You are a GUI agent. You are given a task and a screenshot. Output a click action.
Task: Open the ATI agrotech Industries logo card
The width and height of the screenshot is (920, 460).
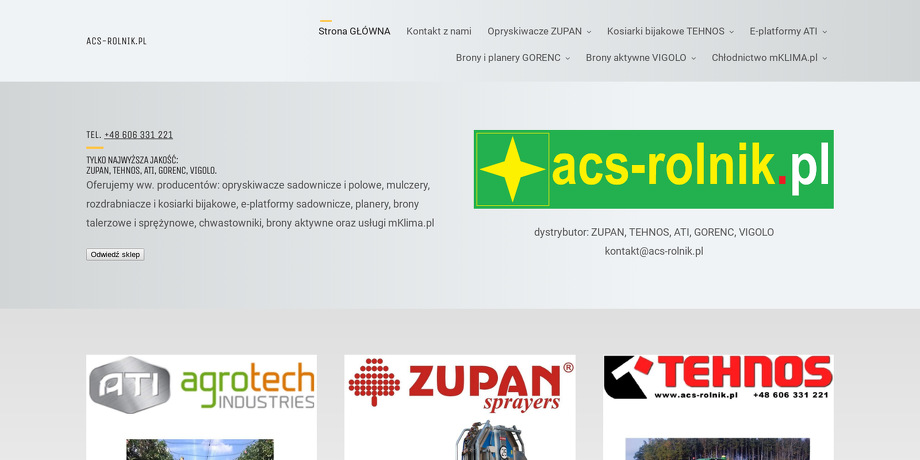click(x=201, y=384)
